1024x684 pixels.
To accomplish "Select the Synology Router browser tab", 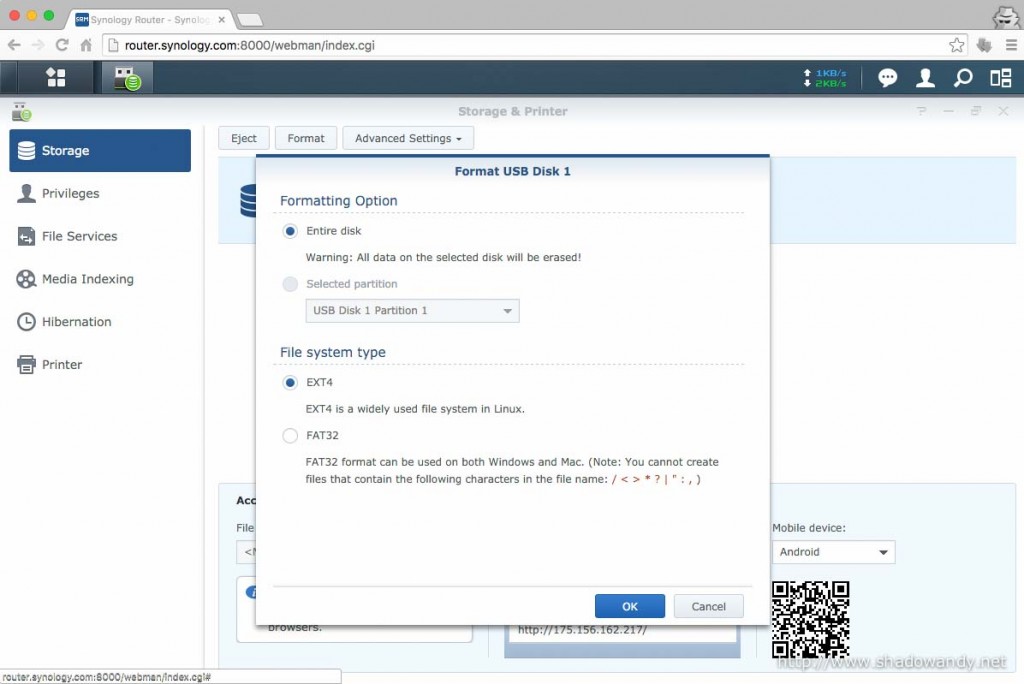I will (149, 20).
